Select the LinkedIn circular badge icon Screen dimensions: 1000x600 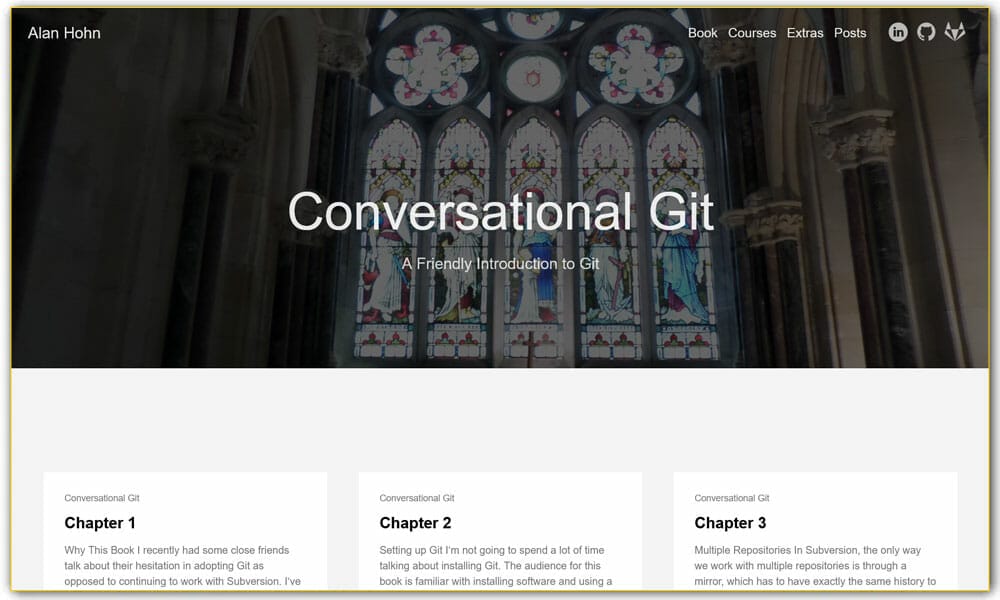pyautogui.click(x=897, y=32)
